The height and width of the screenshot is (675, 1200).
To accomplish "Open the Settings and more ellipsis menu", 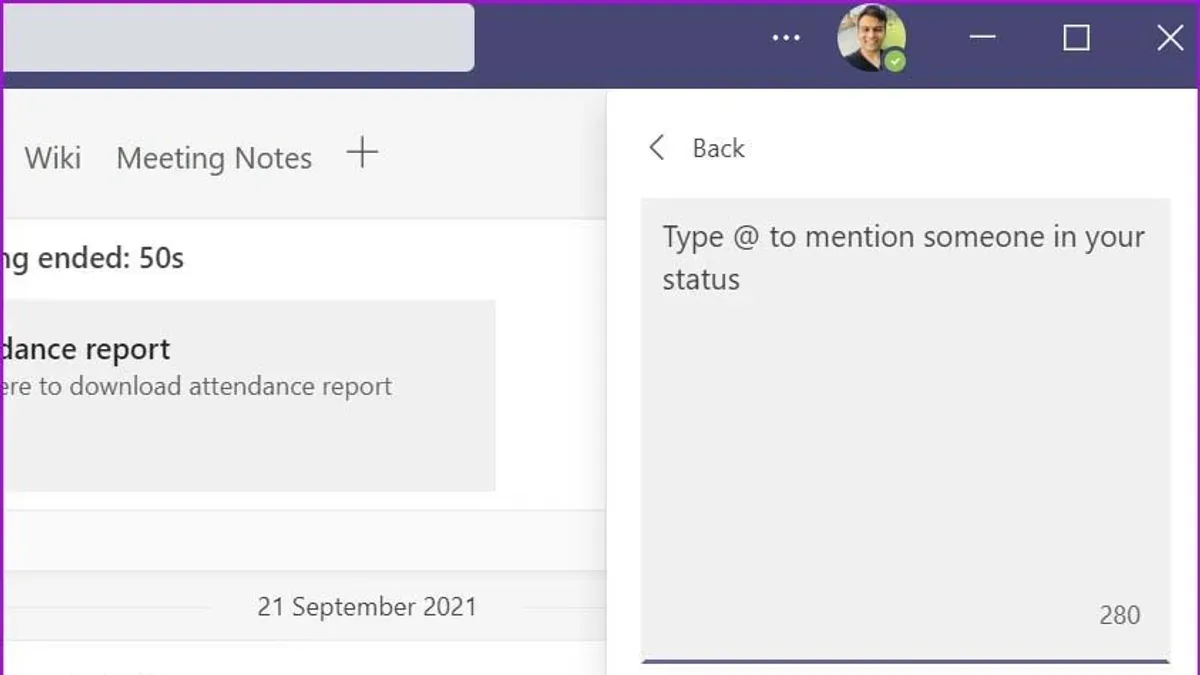I will point(786,38).
